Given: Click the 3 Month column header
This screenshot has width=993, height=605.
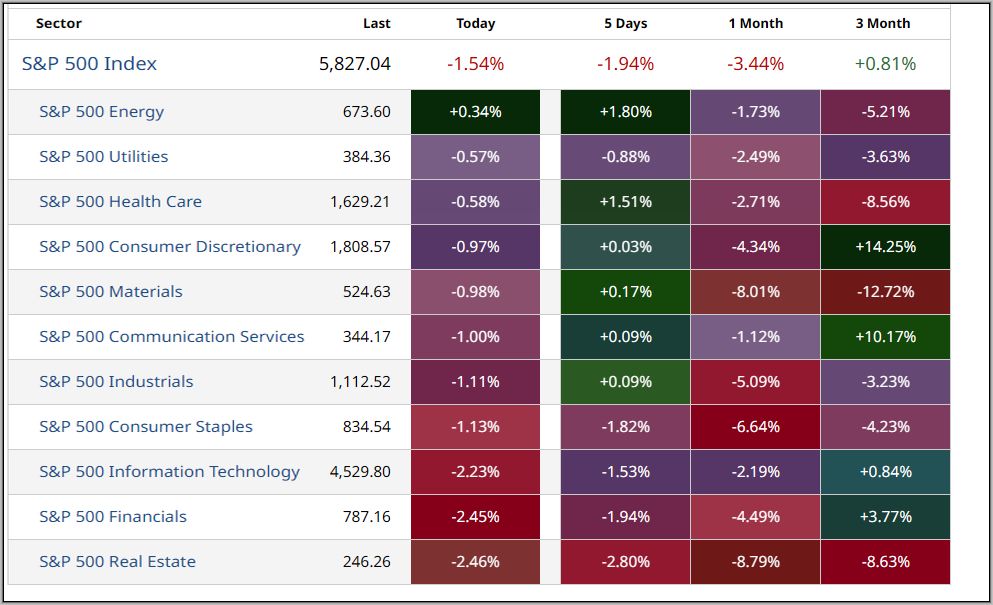Looking at the screenshot, I should 883,23.
